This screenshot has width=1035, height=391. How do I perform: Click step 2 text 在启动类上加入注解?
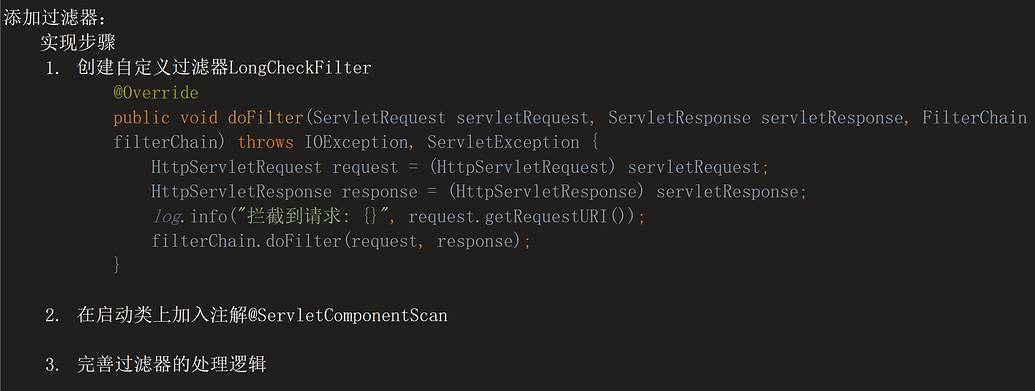[162, 315]
